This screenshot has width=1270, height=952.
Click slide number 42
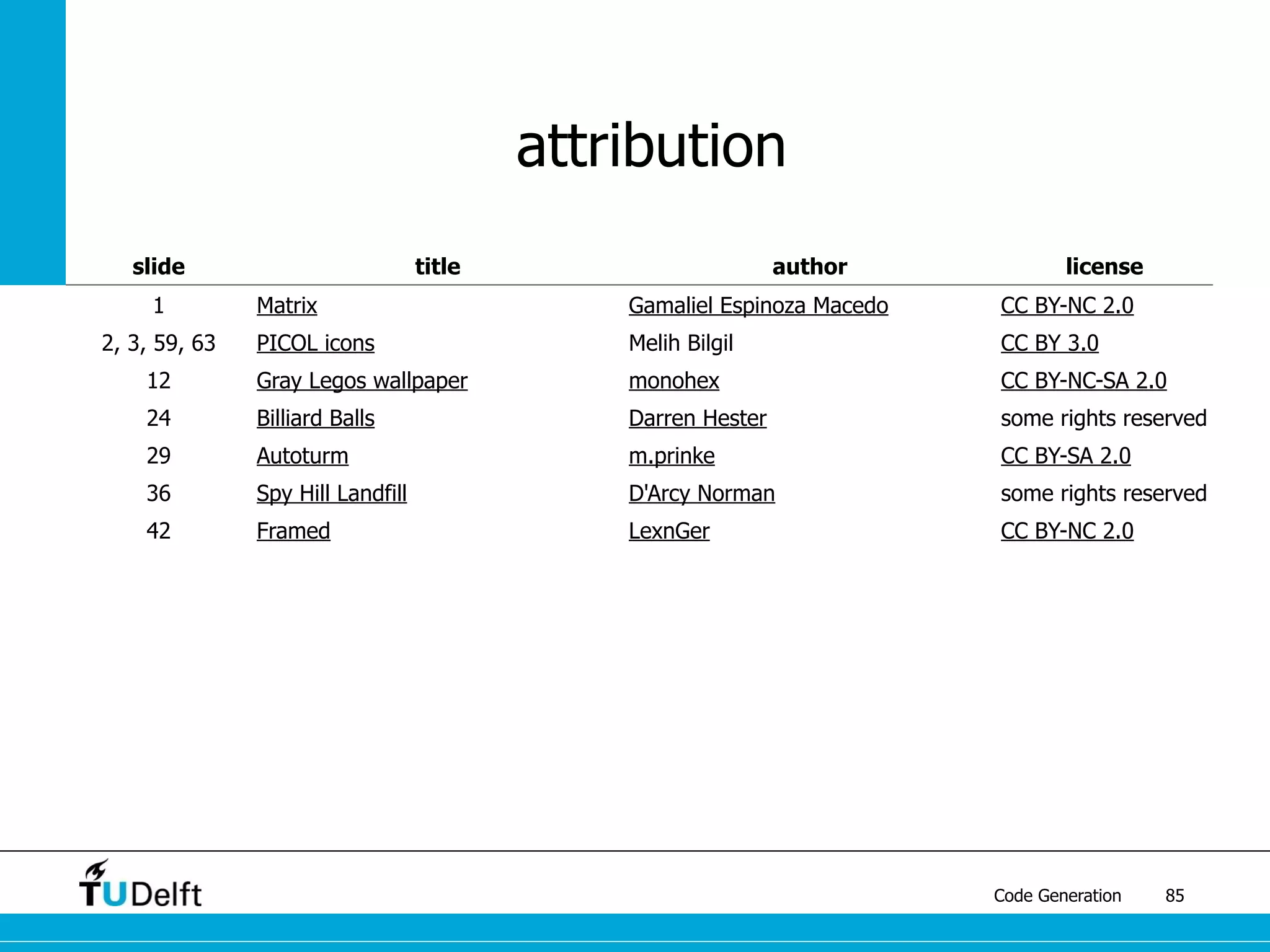[159, 531]
